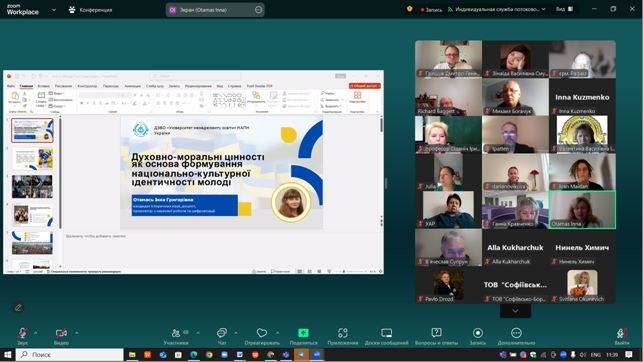Expand the arrow next to Чат
The height and width of the screenshot is (362, 643).
tap(236, 332)
